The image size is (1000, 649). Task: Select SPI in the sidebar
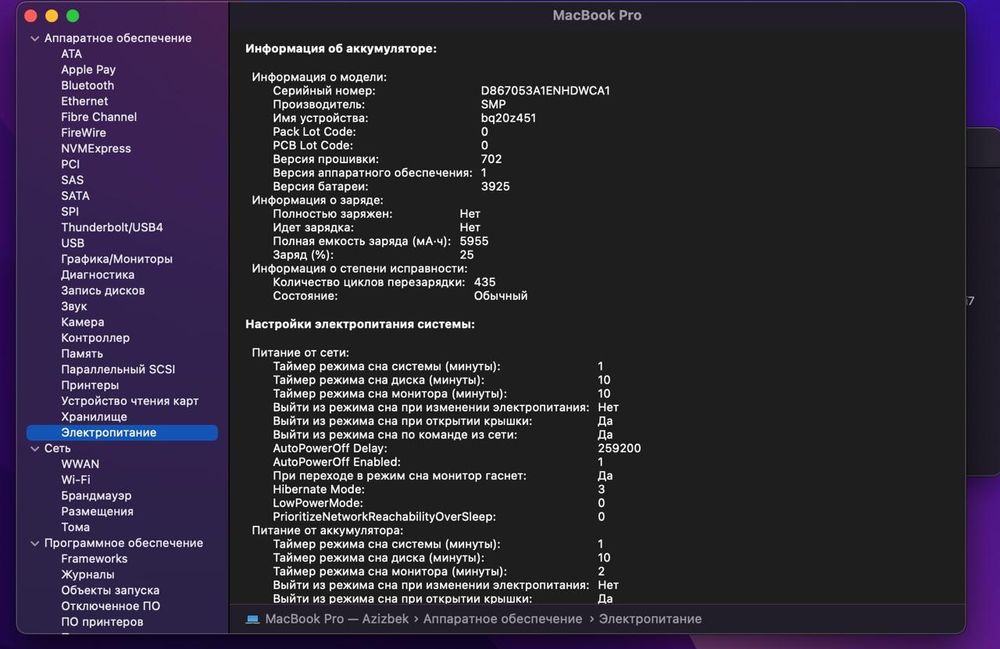(70, 212)
